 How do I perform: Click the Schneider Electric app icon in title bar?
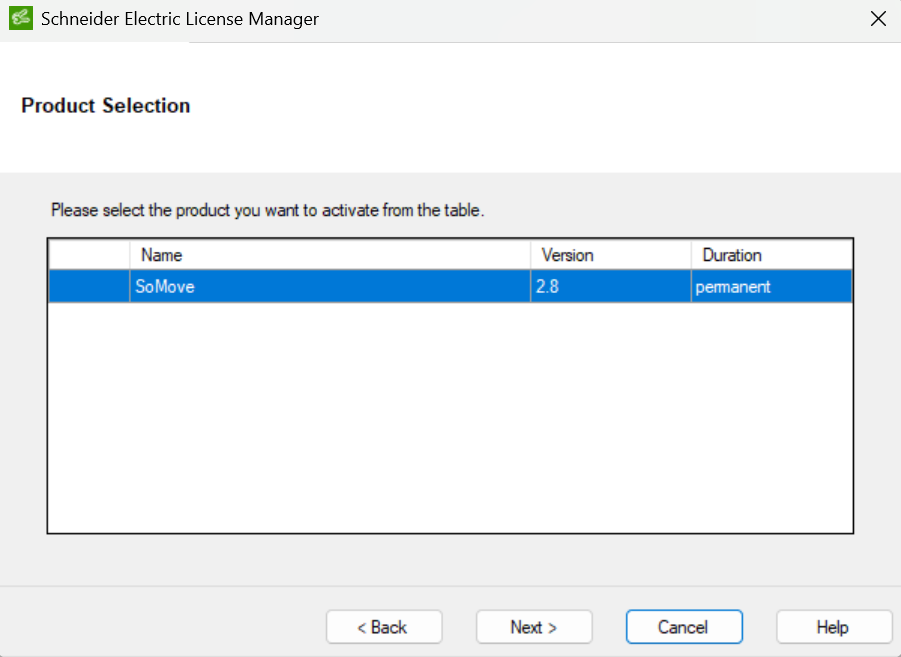tap(21, 18)
